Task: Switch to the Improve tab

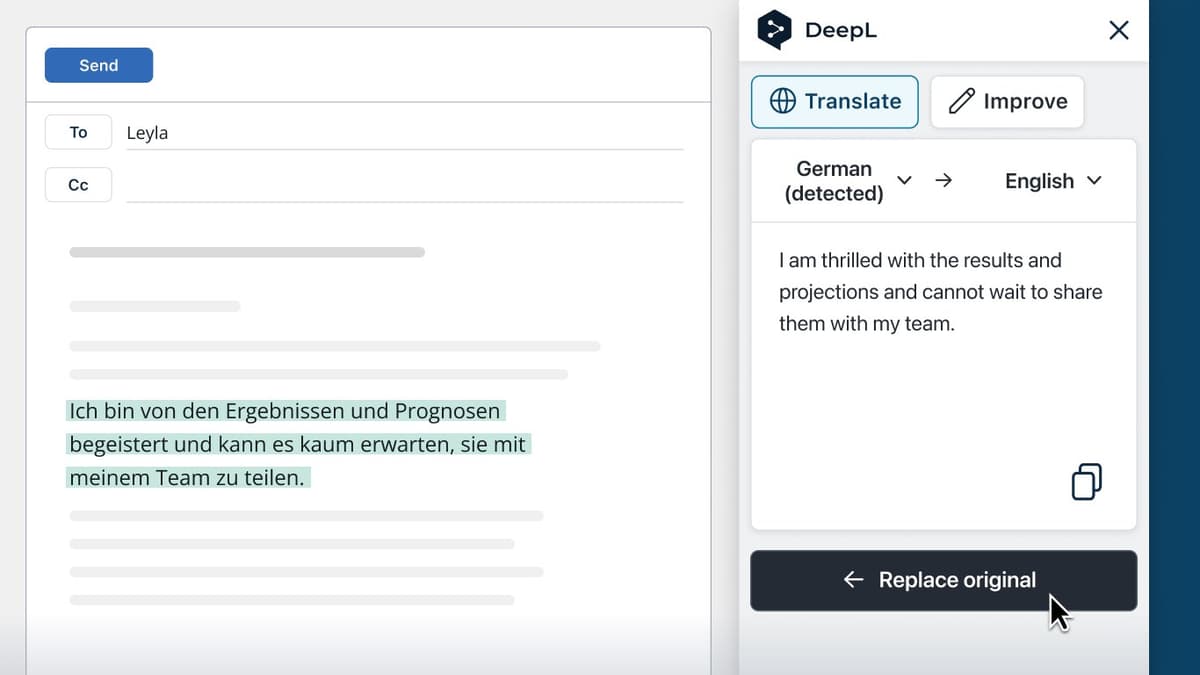Action: [x=1006, y=101]
